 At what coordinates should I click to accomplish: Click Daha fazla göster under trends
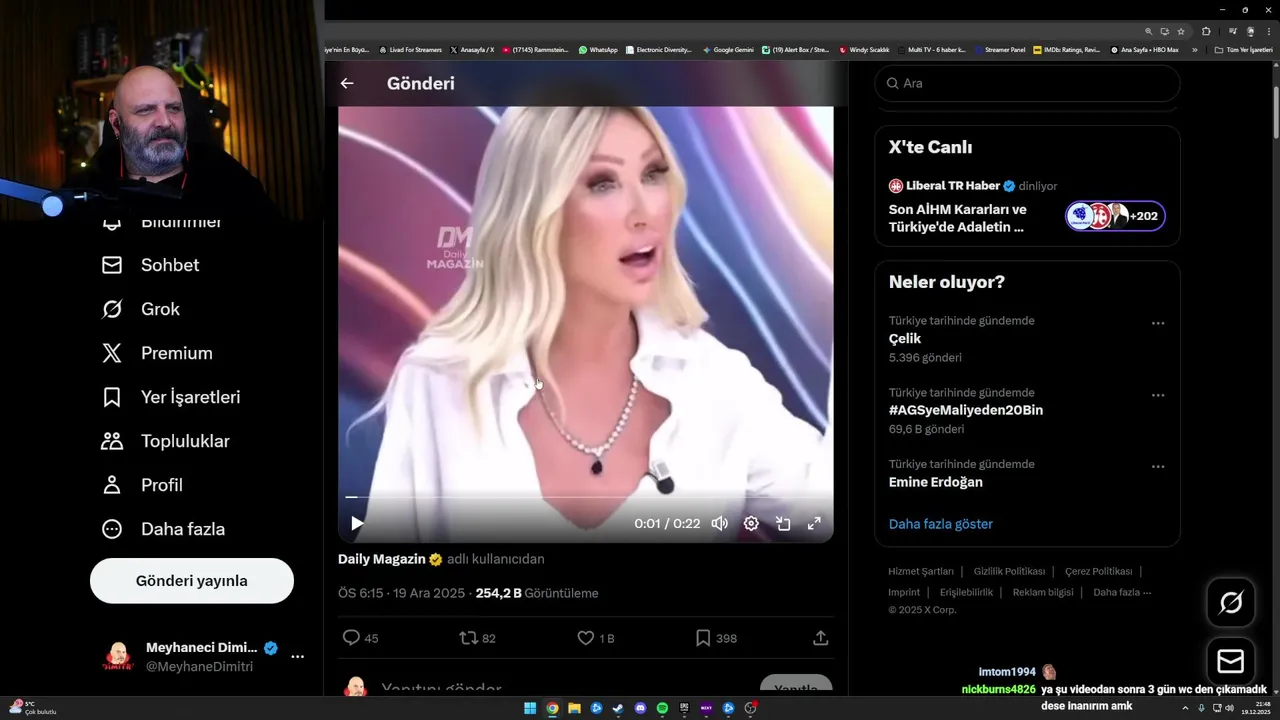(x=940, y=524)
